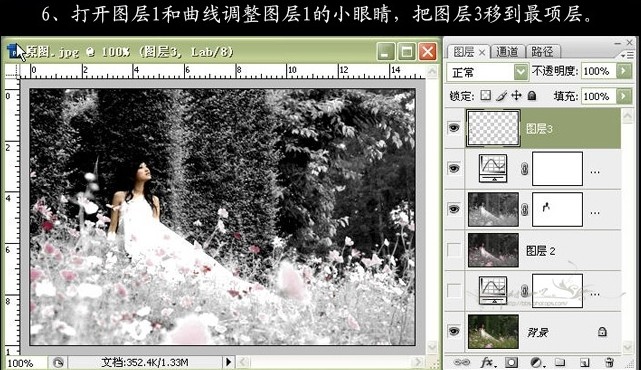
Task: Close the 图层 tab with its small x
Action: [x=482, y=52]
